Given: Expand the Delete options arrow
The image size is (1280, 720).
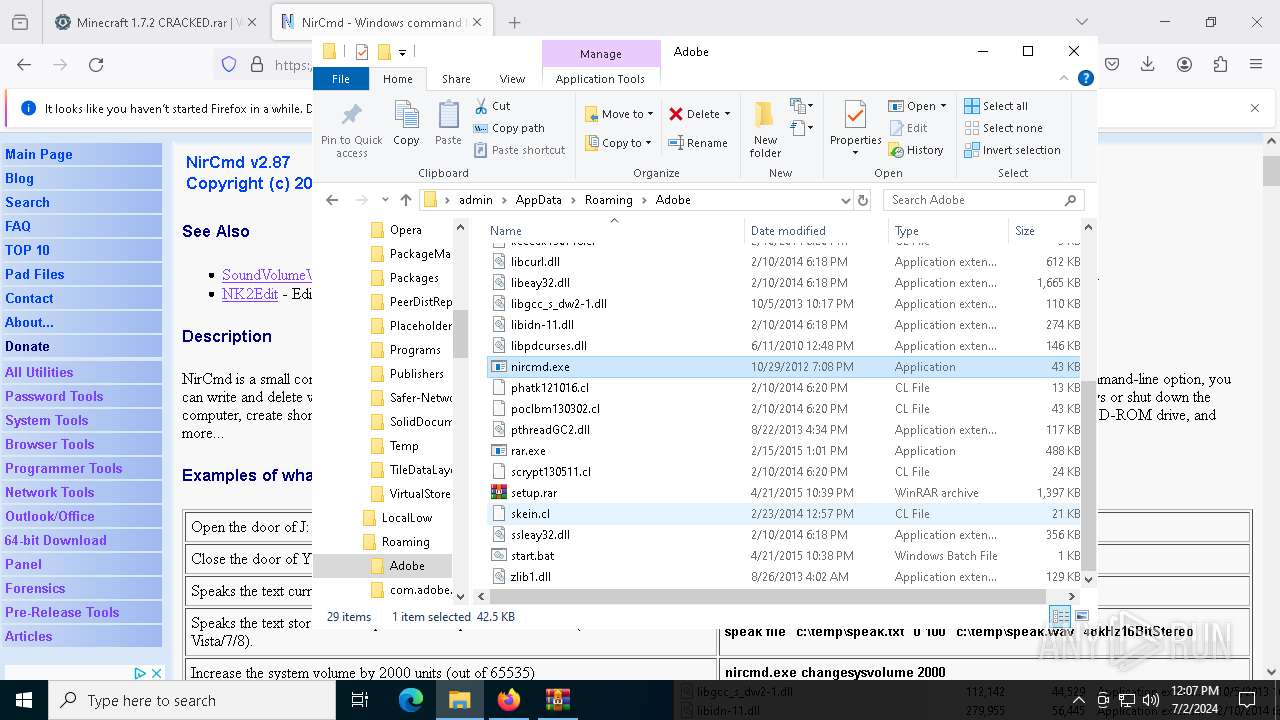Looking at the screenshot, I should coord(727,114).
